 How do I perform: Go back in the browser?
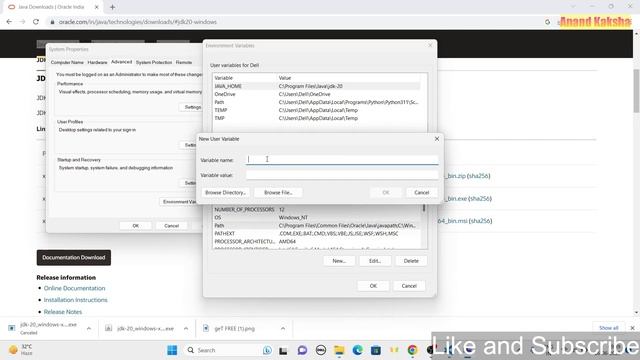click(9, 22)
